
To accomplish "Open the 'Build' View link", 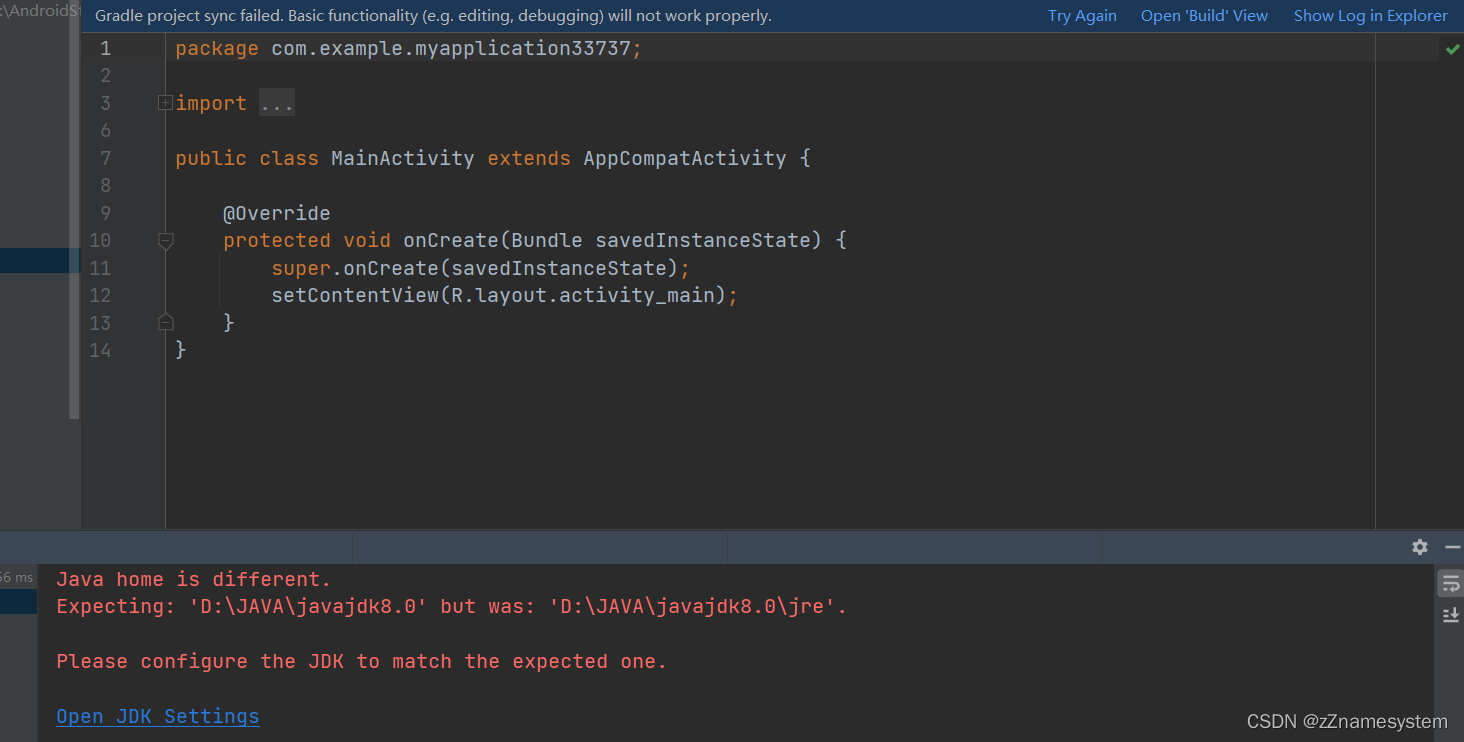I will pyautogui.click(x=1204, y=16).
